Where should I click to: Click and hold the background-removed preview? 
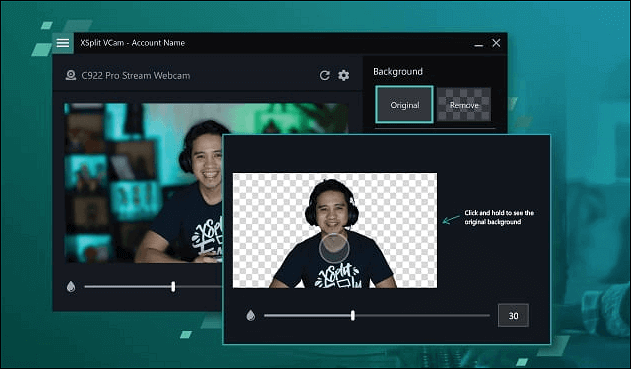[335, 231]
